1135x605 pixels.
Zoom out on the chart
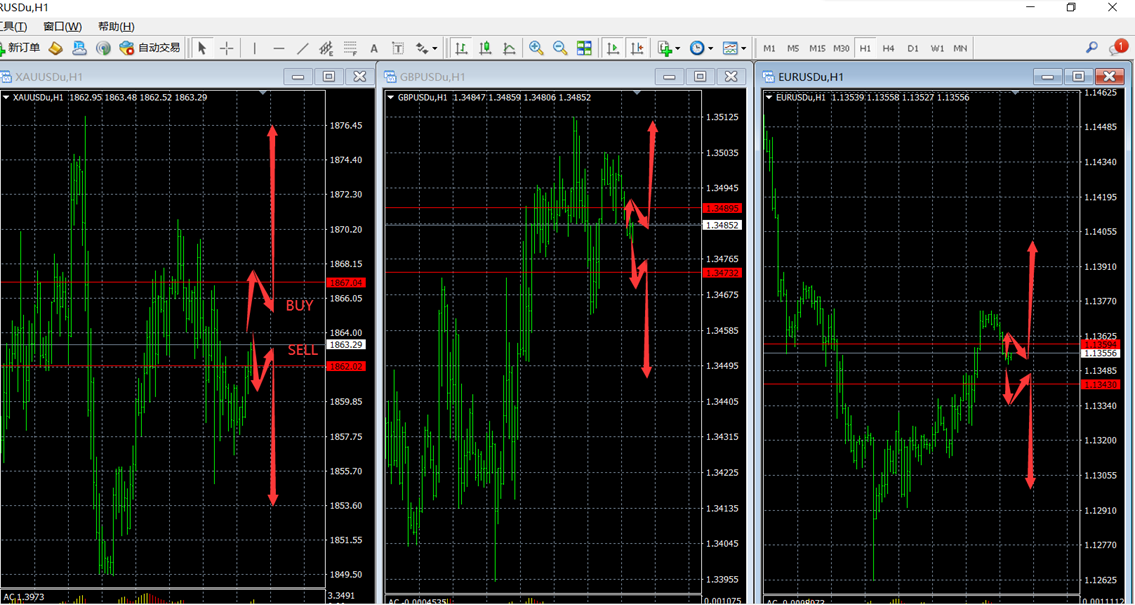(x=560, y=48)
